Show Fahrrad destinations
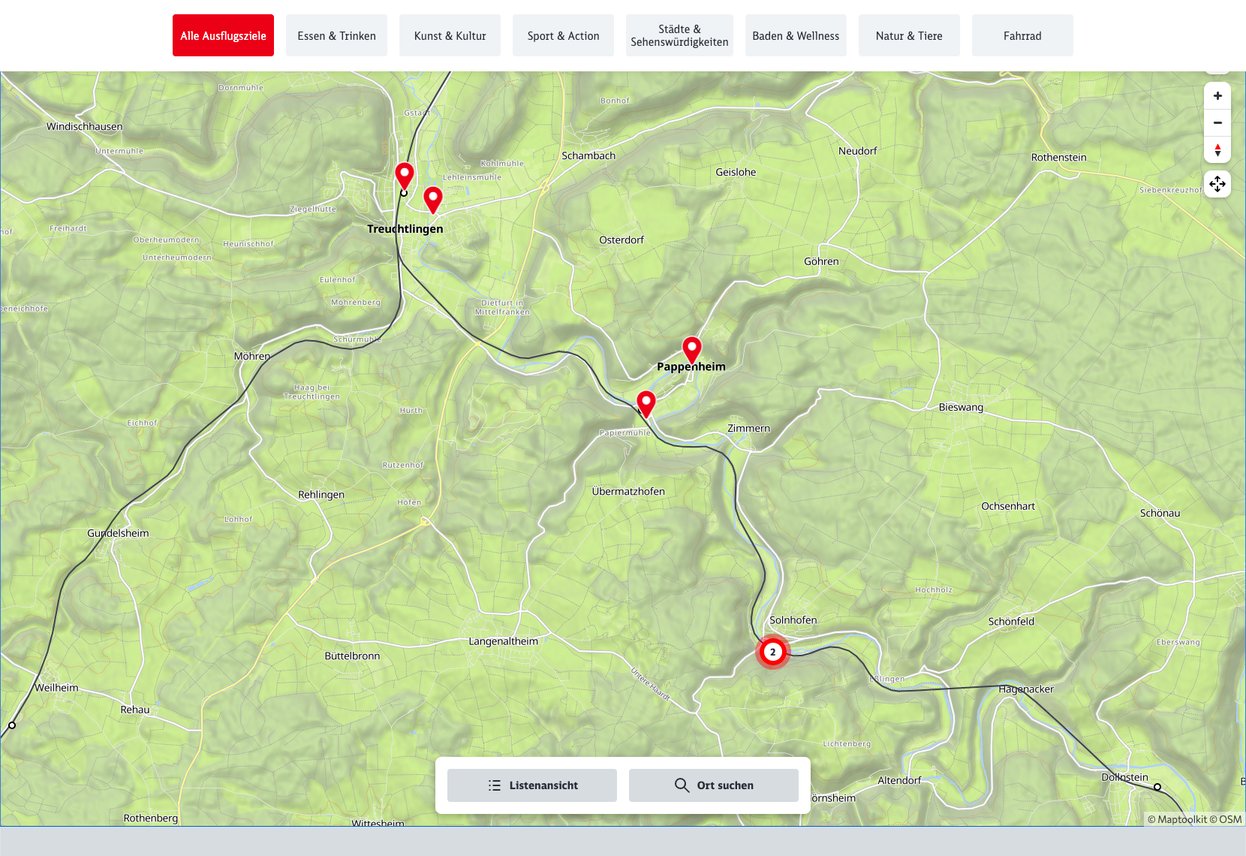Viewport: 1246px width, 856px height. pyautogui.click(x=1022, y=36)
